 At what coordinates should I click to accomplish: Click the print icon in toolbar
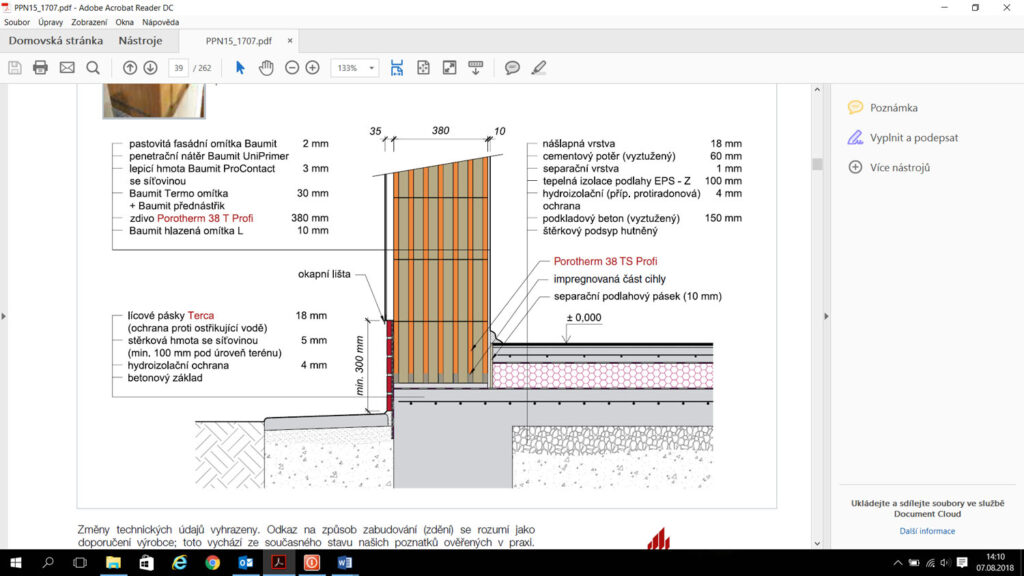pyautogui.click(x=41, y=68)
